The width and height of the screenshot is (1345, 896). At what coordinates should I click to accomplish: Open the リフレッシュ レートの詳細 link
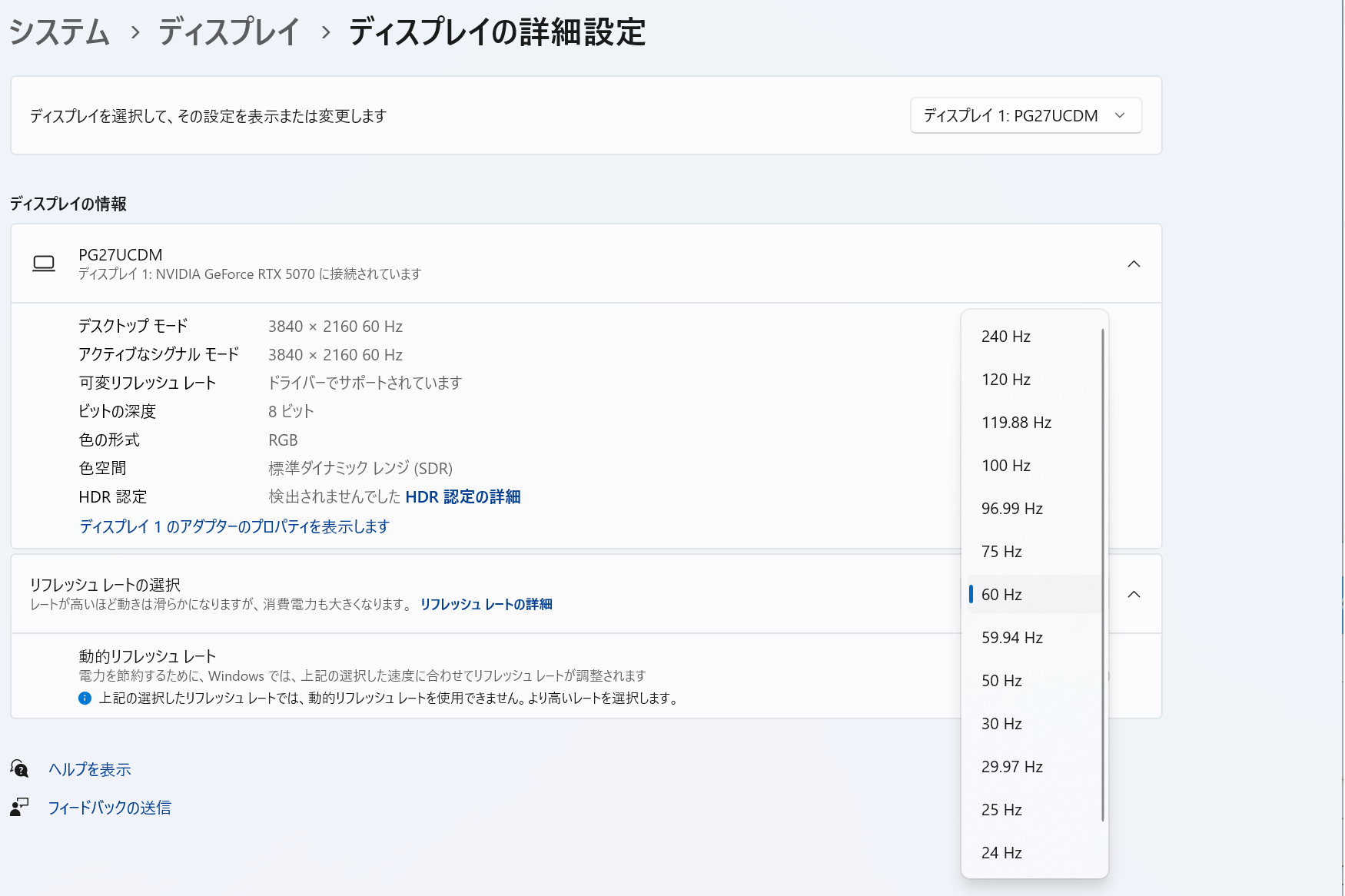click(486, 605)
